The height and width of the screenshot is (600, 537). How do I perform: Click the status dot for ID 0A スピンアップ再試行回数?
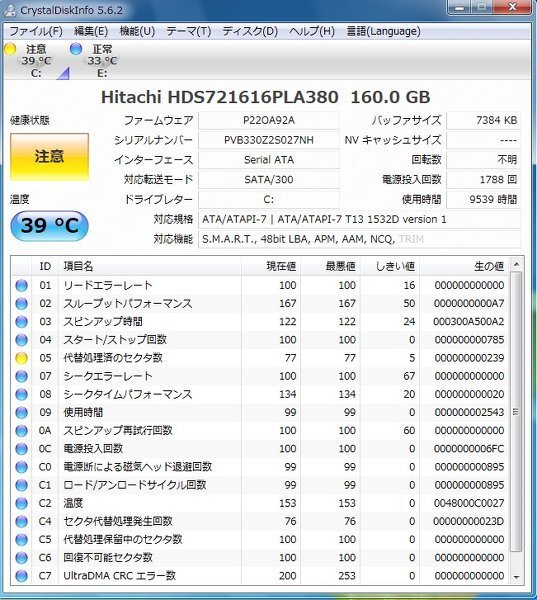21,431
